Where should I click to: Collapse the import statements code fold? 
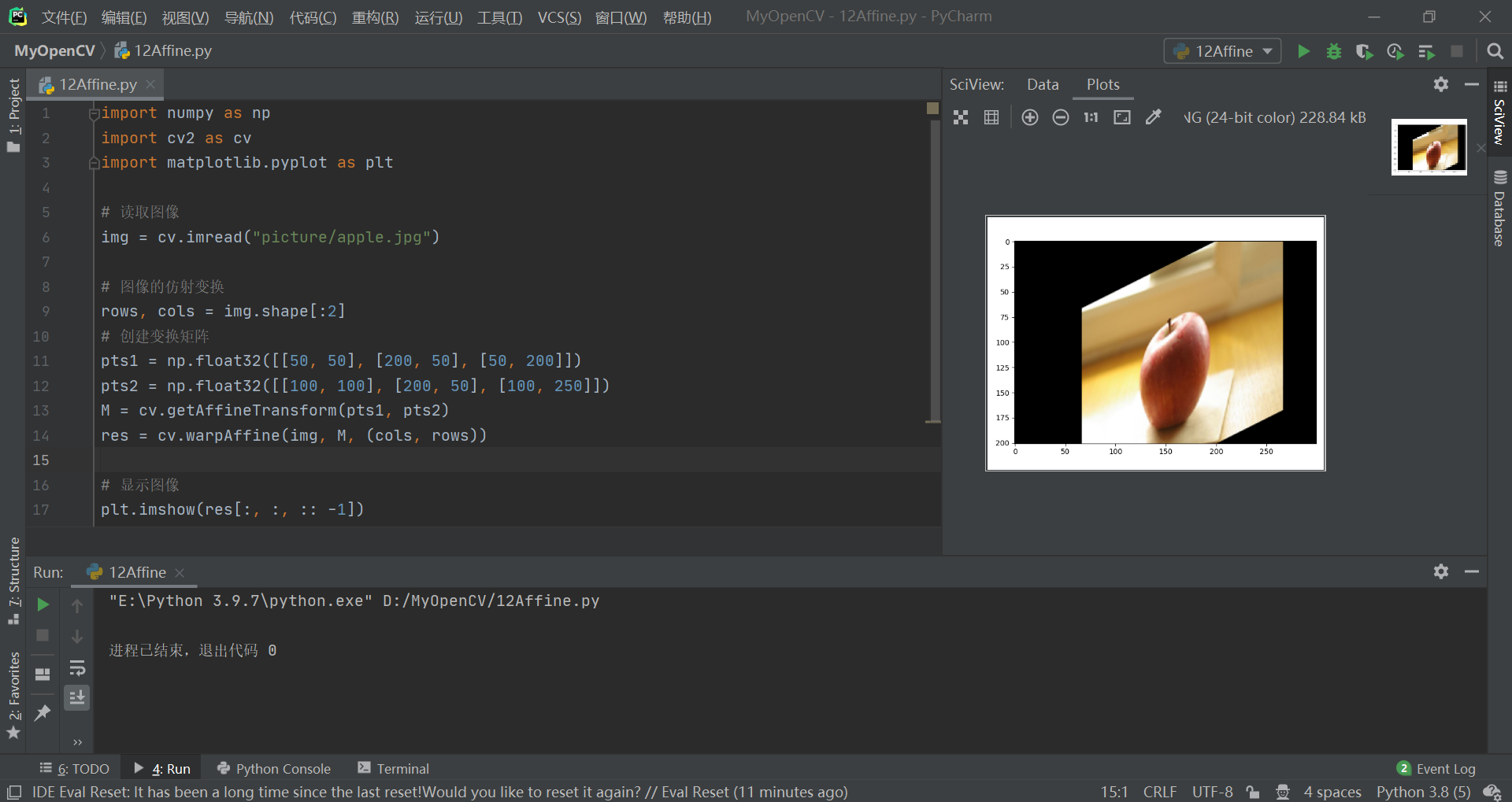click(94, 113)
